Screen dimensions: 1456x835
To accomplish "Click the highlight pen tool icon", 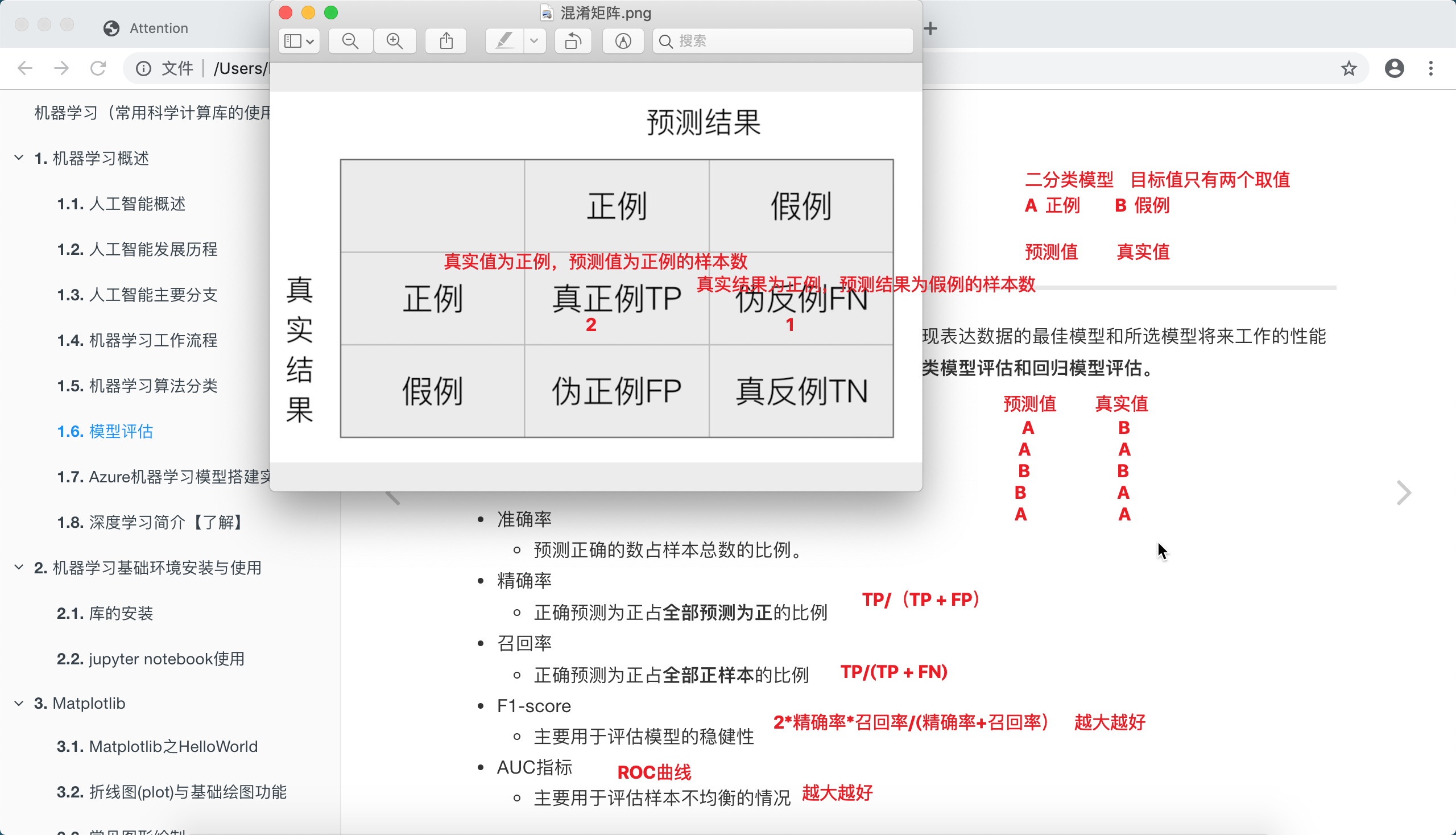I will coord(504,41).
